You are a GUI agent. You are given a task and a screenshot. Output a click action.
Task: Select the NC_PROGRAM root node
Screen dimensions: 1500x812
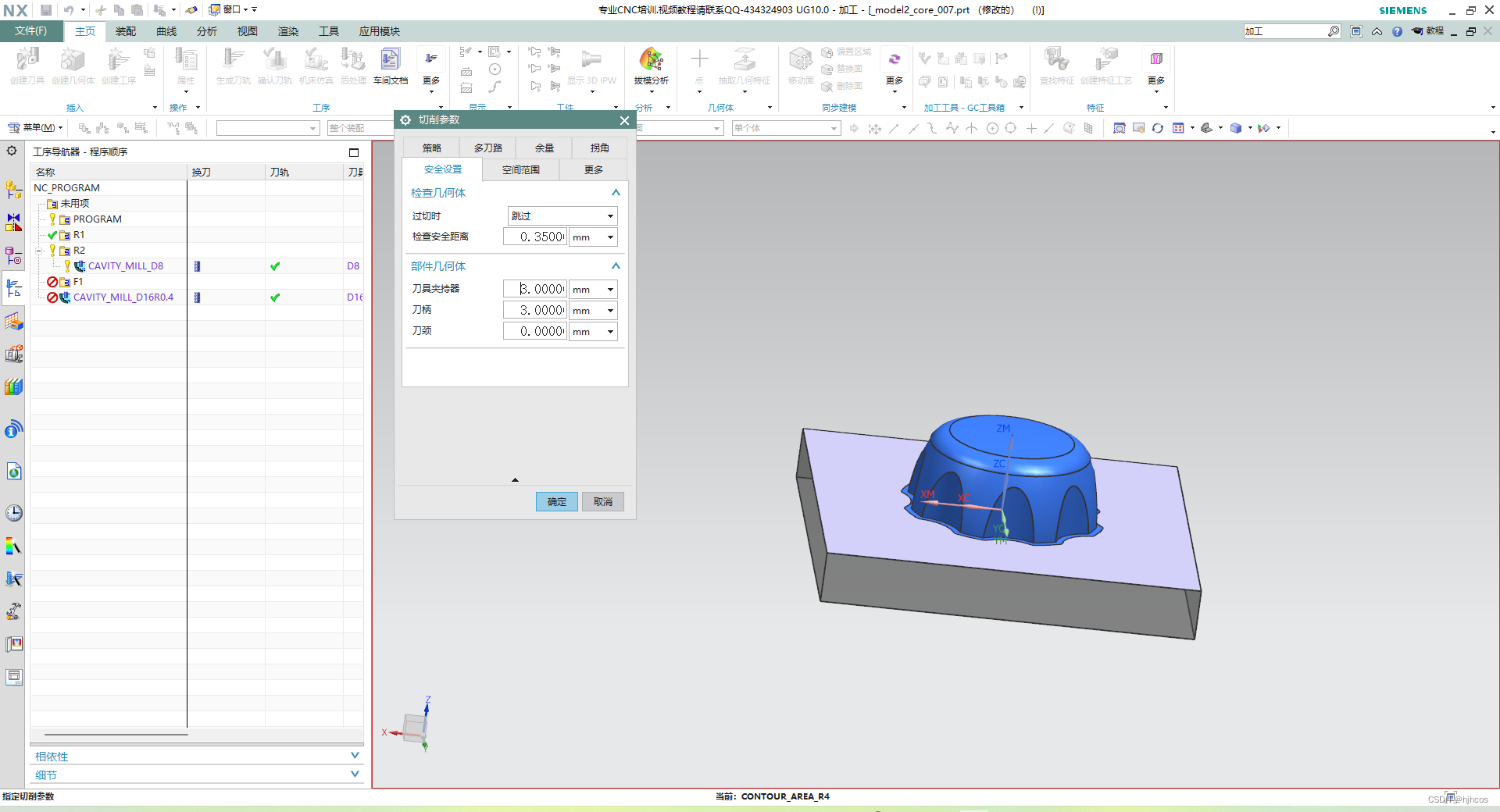point(66,188)
